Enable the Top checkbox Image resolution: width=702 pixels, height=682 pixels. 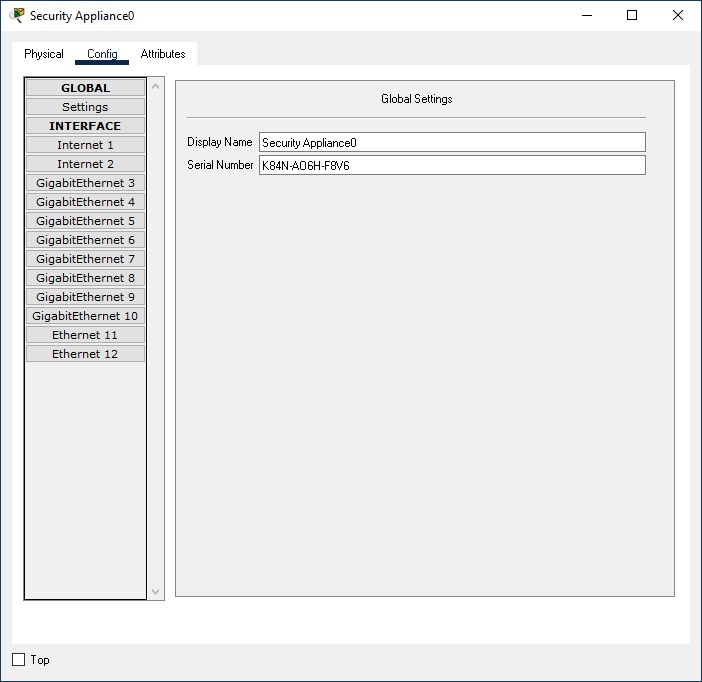click(x=18, y=659)
